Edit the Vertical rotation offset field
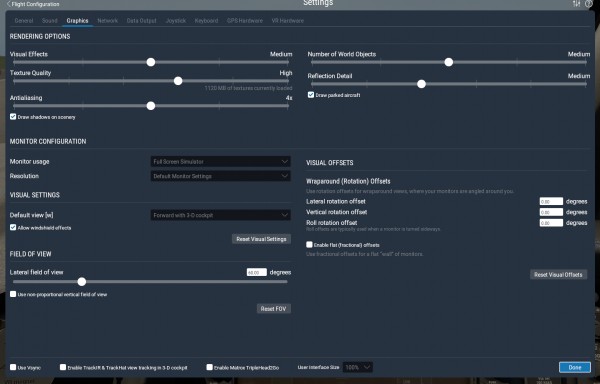The image size is (600, 384). coord(551,212)
